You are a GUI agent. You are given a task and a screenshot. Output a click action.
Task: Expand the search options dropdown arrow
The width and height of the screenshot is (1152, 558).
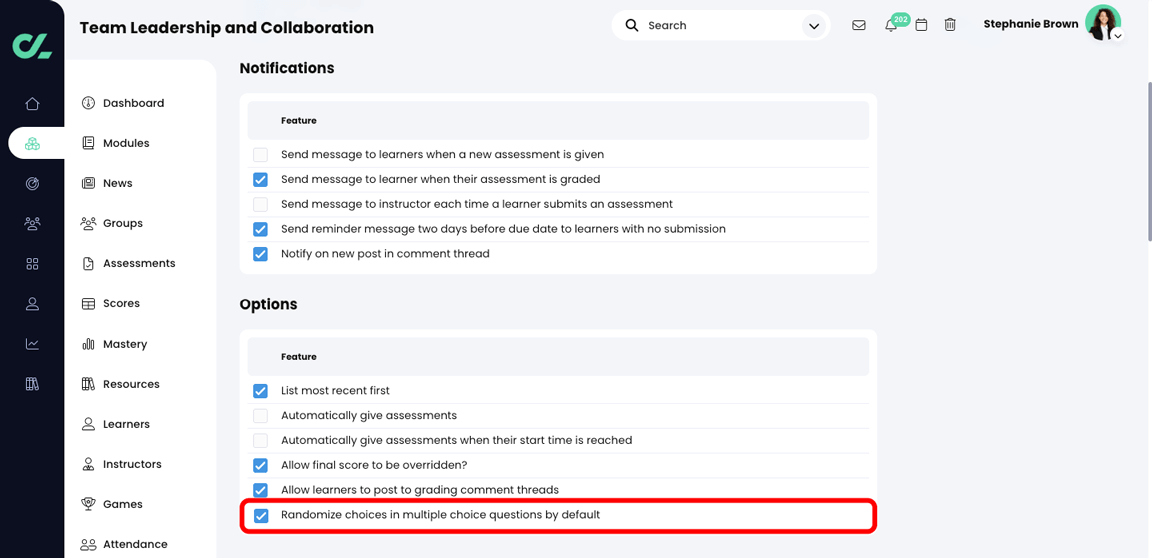point(813,26)
